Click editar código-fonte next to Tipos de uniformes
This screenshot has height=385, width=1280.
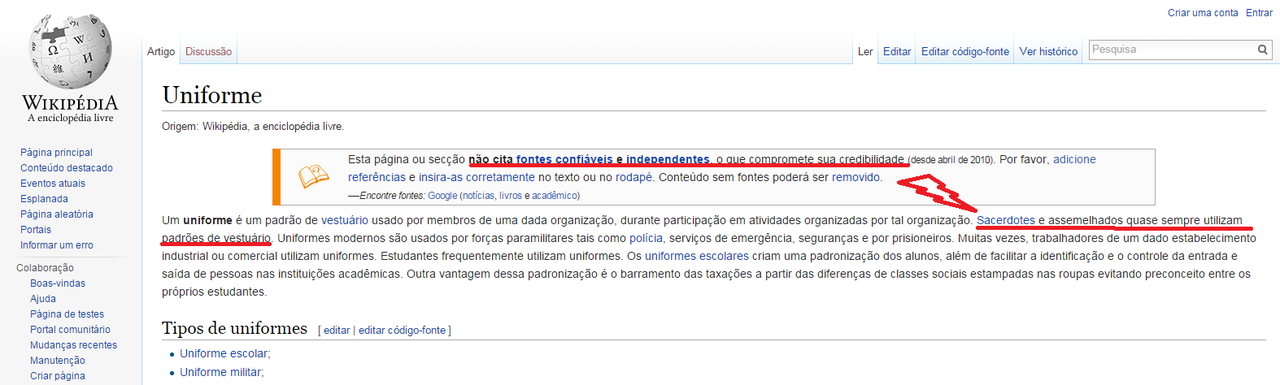click(x=402, y=330)
